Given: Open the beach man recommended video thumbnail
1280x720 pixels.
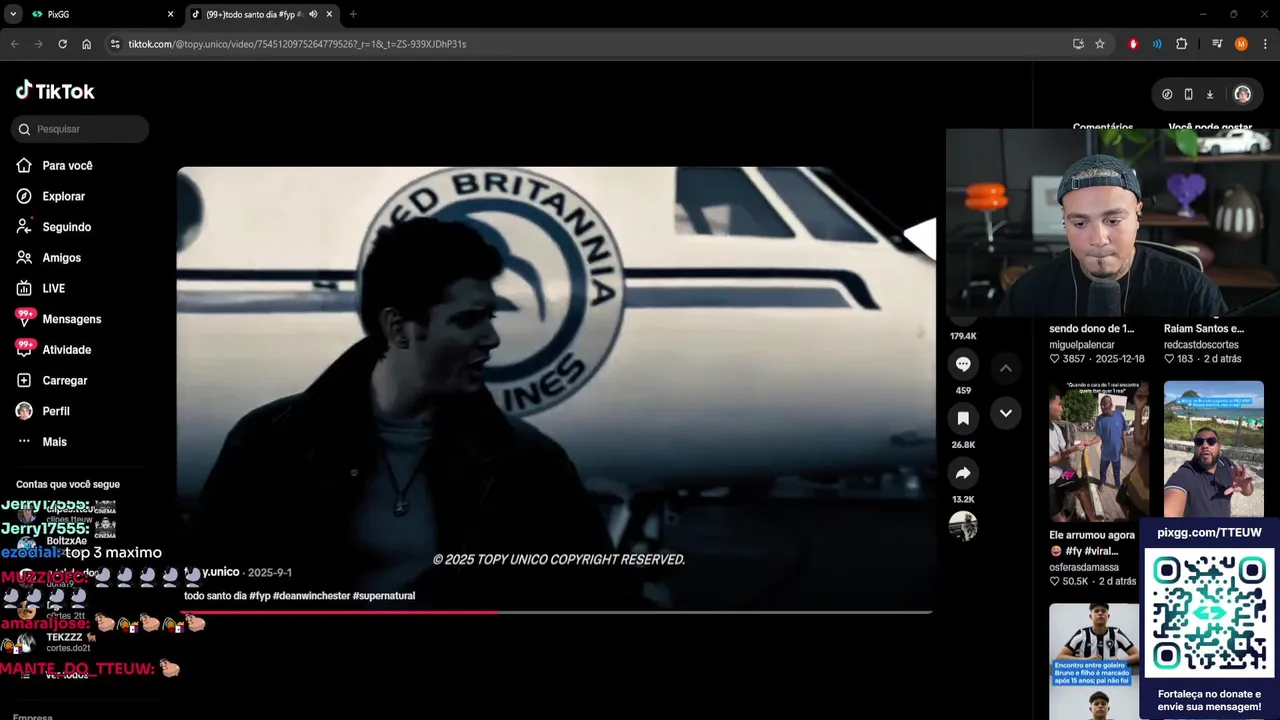Looking at the screenshot, I should coord(1214,449).
